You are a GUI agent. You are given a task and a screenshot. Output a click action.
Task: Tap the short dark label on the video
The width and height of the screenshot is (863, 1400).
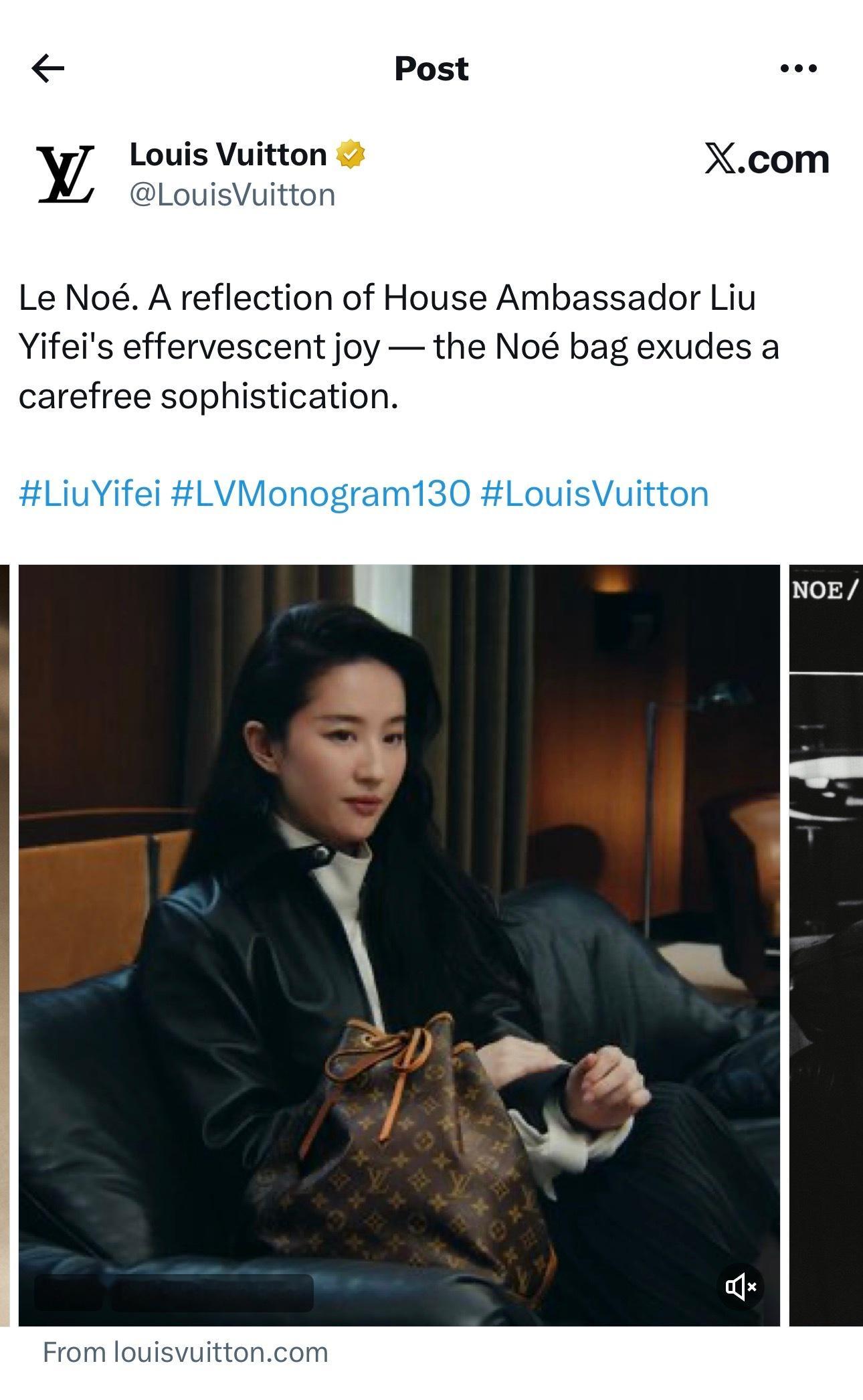click(x=68, y=1292)
